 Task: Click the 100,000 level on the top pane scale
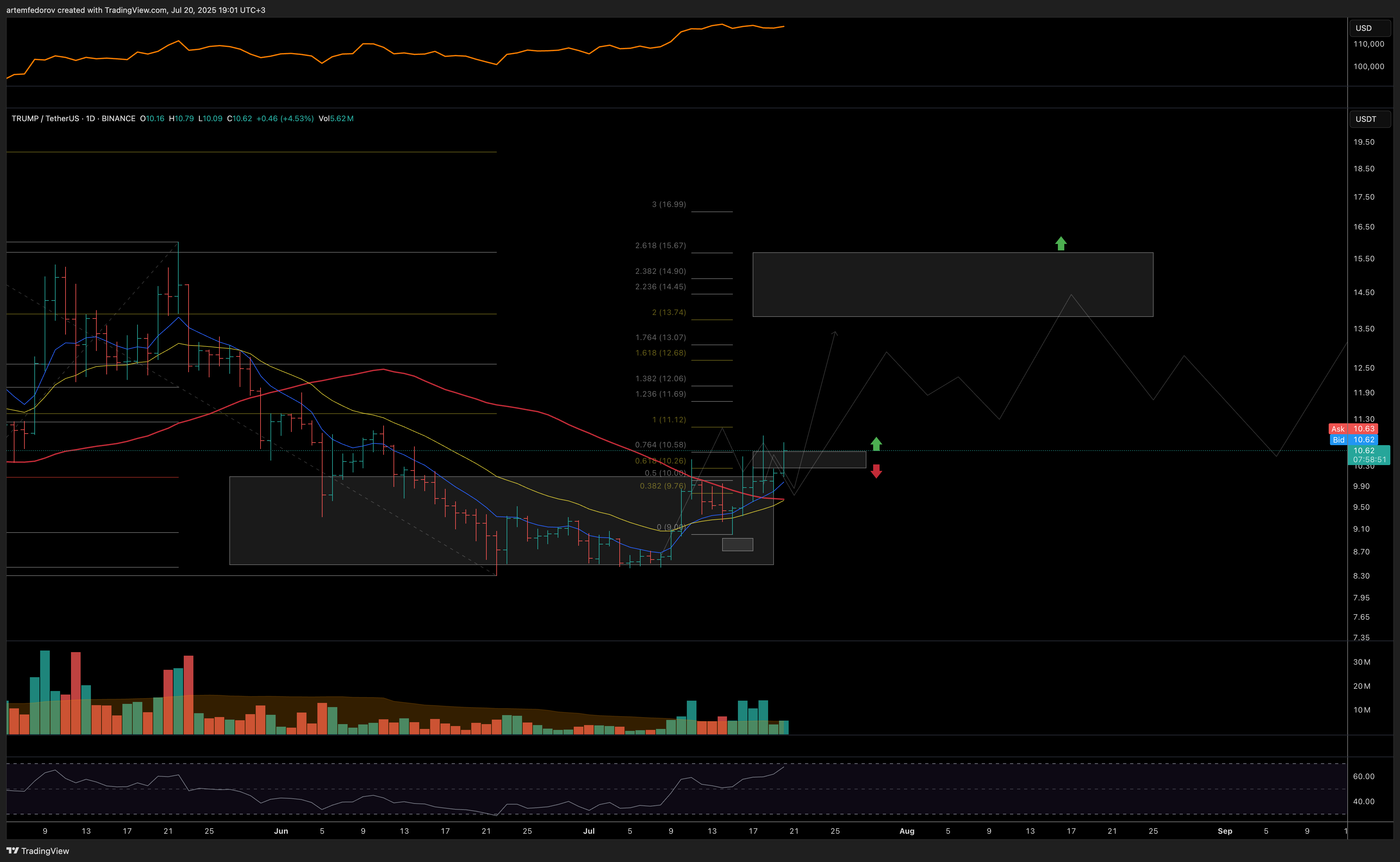(x=1369, y=66)
